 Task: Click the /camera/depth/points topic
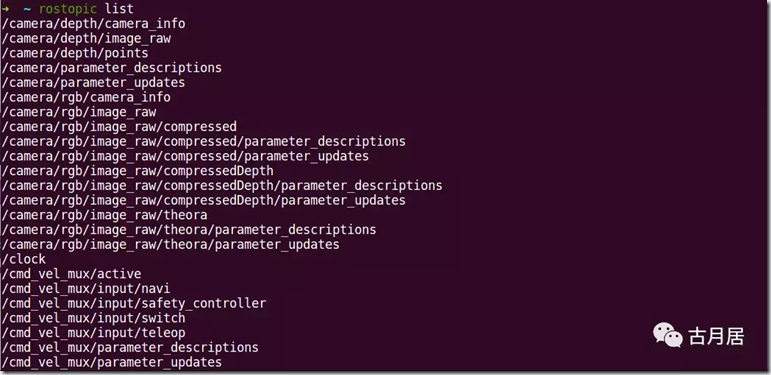(x=75, y=53)
